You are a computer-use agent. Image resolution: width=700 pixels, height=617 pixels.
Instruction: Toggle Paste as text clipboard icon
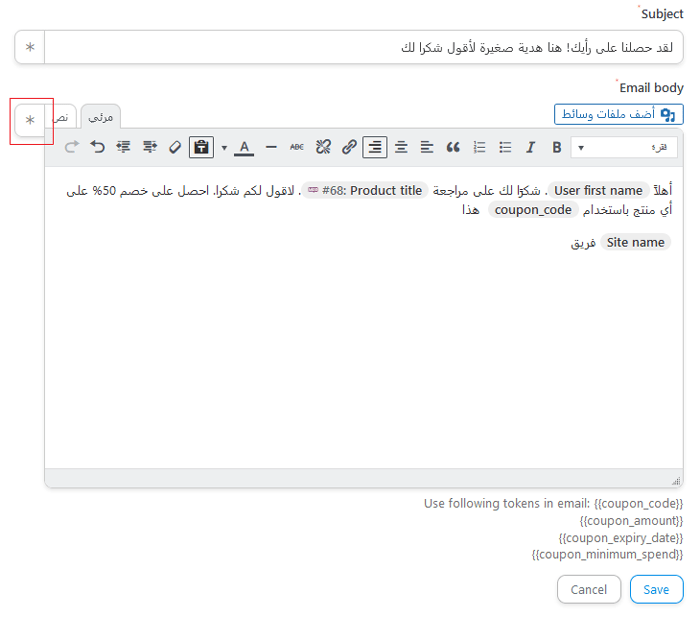point(201,147)
